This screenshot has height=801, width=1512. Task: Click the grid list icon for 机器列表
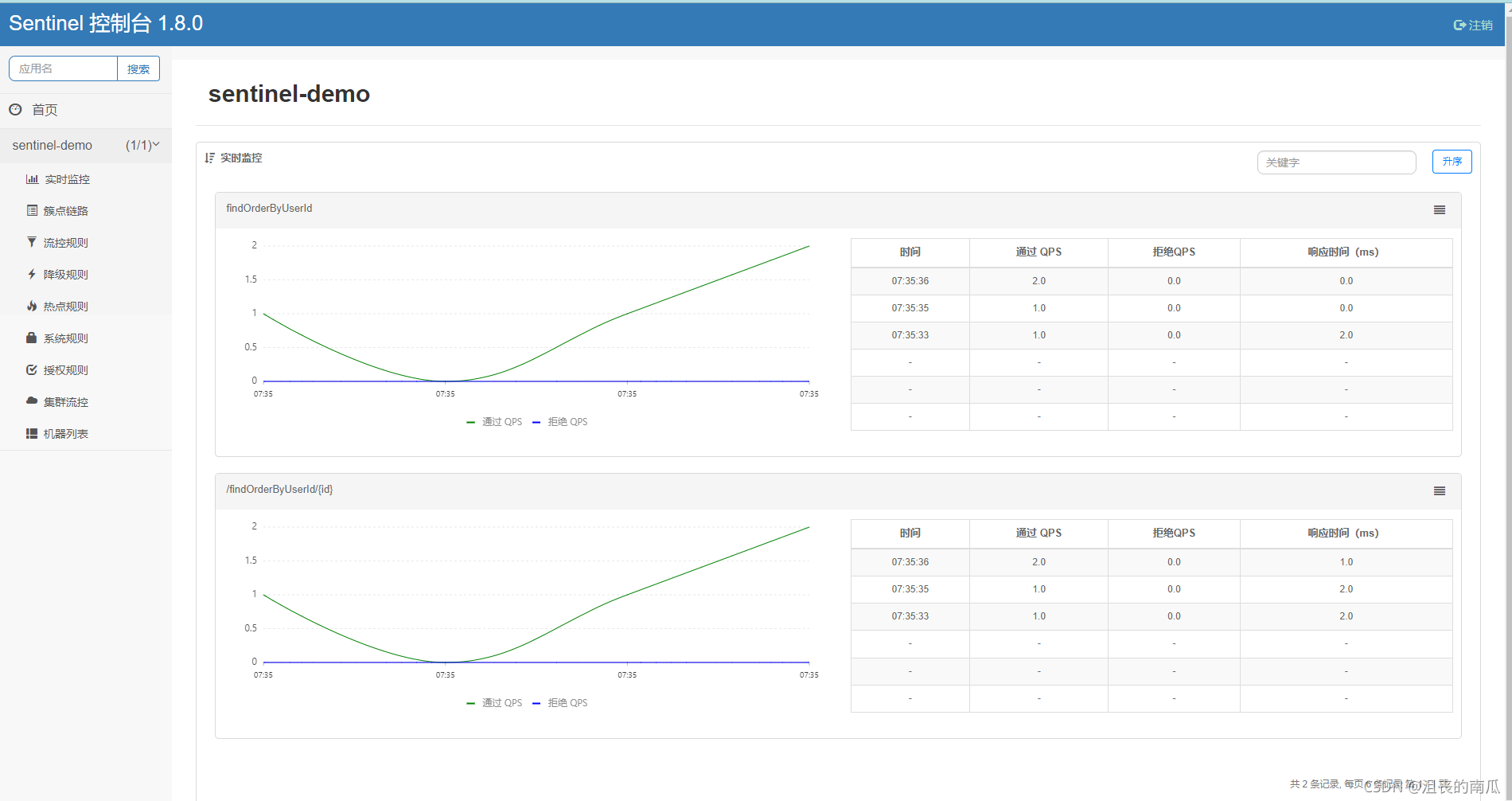click(32, 433)
